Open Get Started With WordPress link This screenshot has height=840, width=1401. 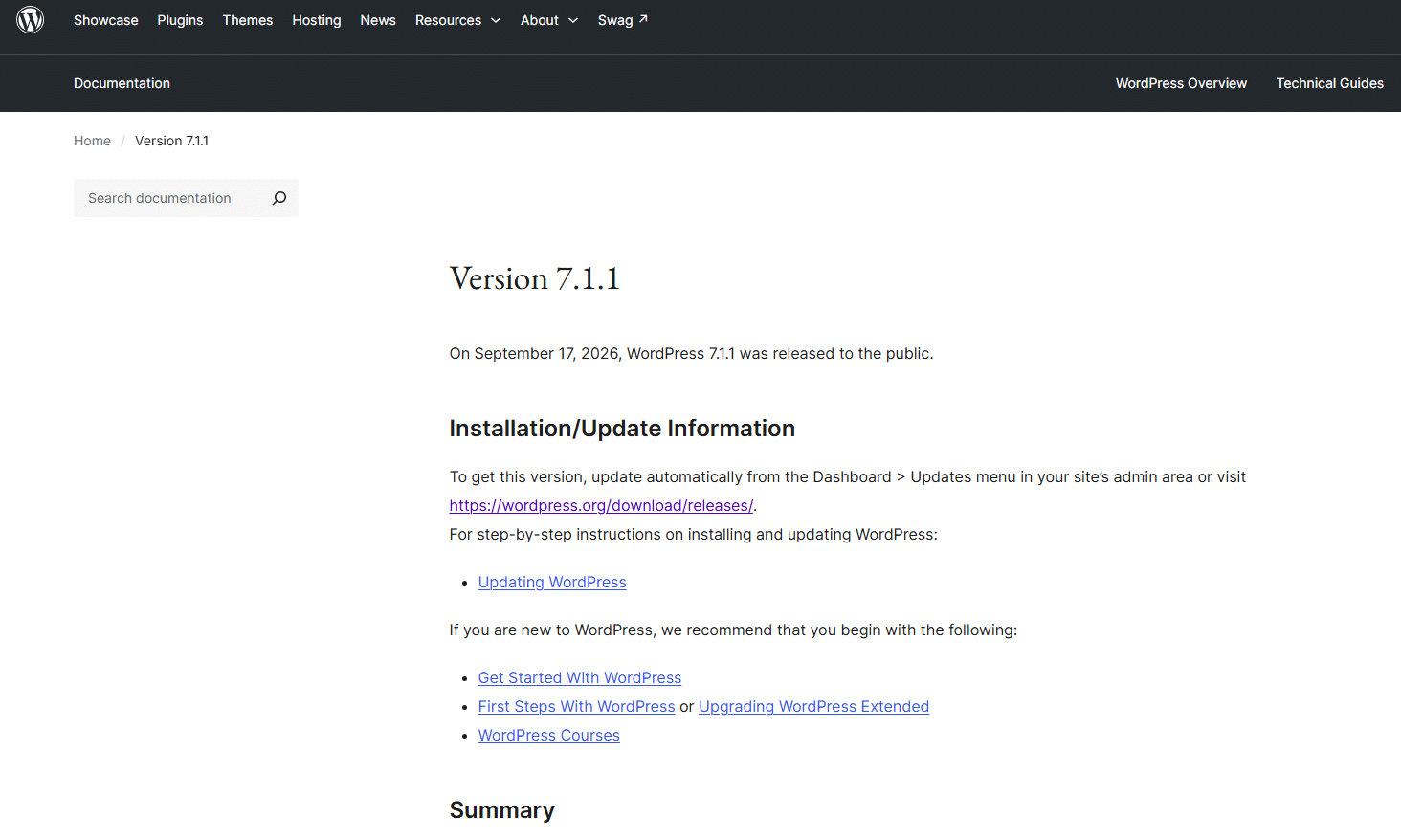[580, 677]
